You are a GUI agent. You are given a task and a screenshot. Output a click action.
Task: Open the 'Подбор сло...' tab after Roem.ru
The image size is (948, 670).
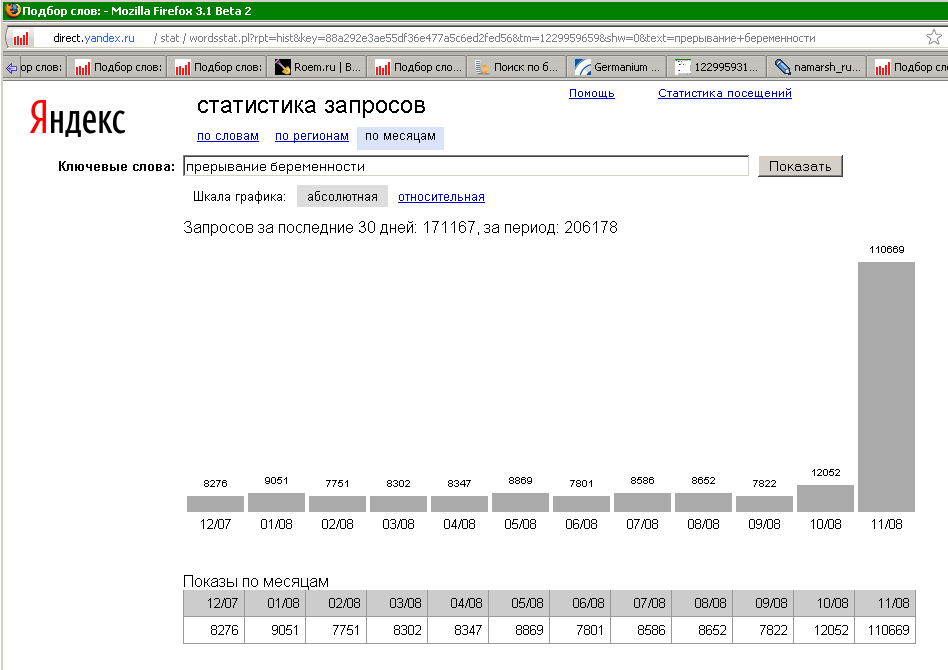417,67
